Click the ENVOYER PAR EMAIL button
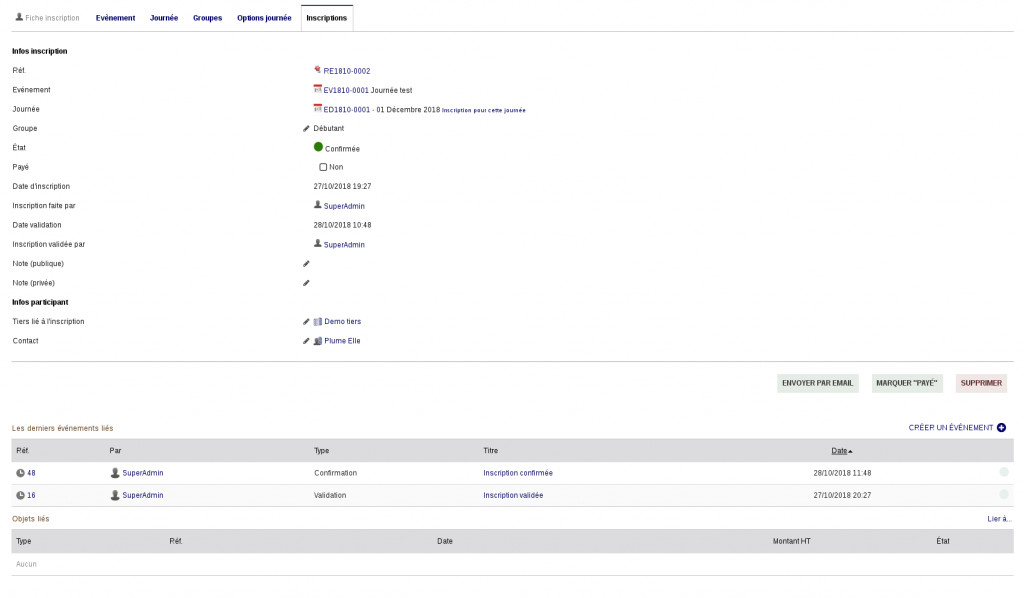 pyautogui.click(x=818, y=383)
